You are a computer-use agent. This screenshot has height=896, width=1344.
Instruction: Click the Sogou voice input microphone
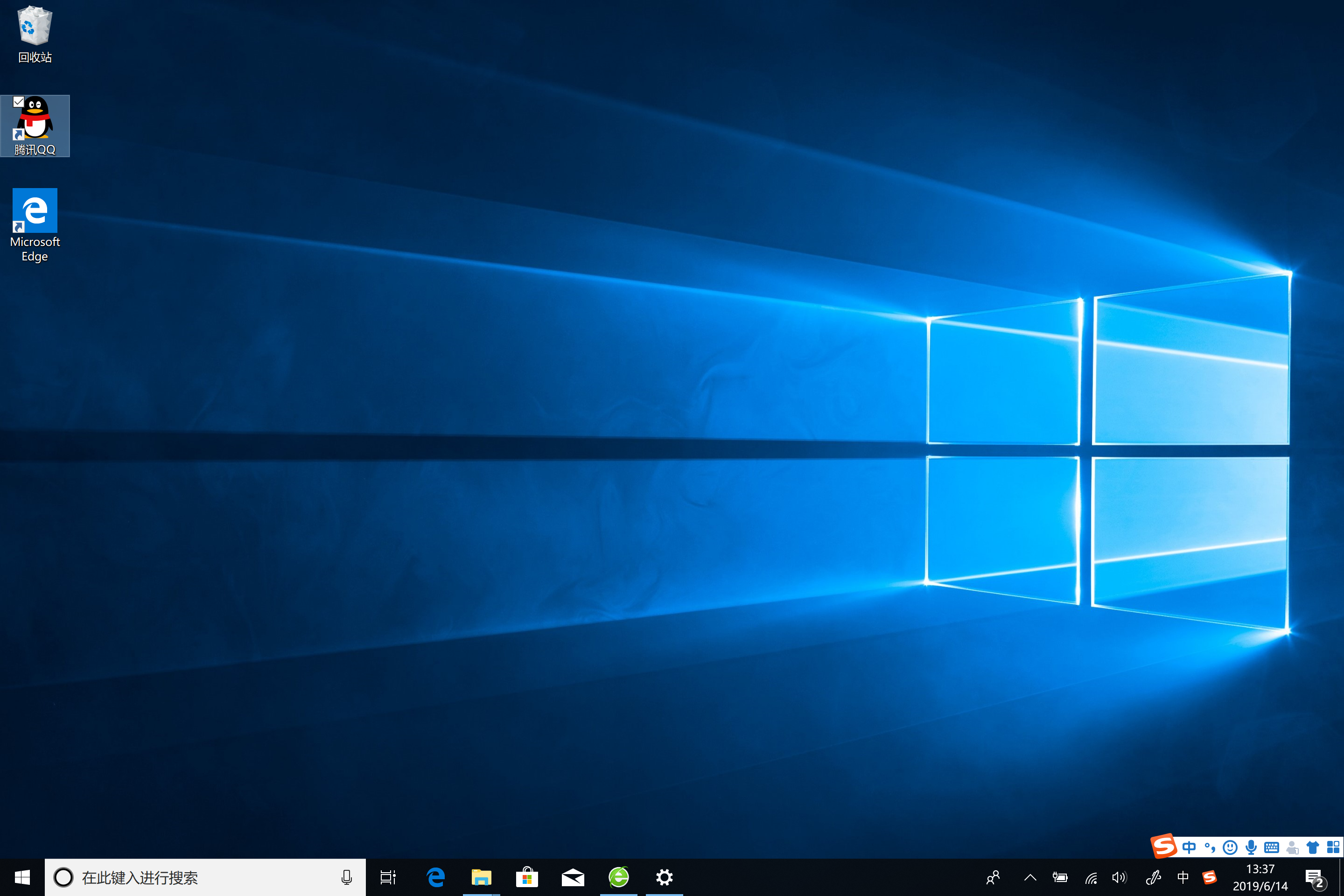pos(1251,847)
